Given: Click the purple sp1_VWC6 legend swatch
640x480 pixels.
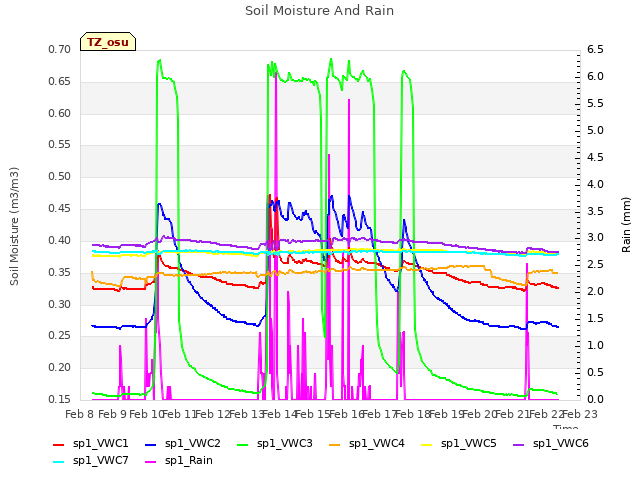Looking at the screenshot, I should [x=519, y=444].
